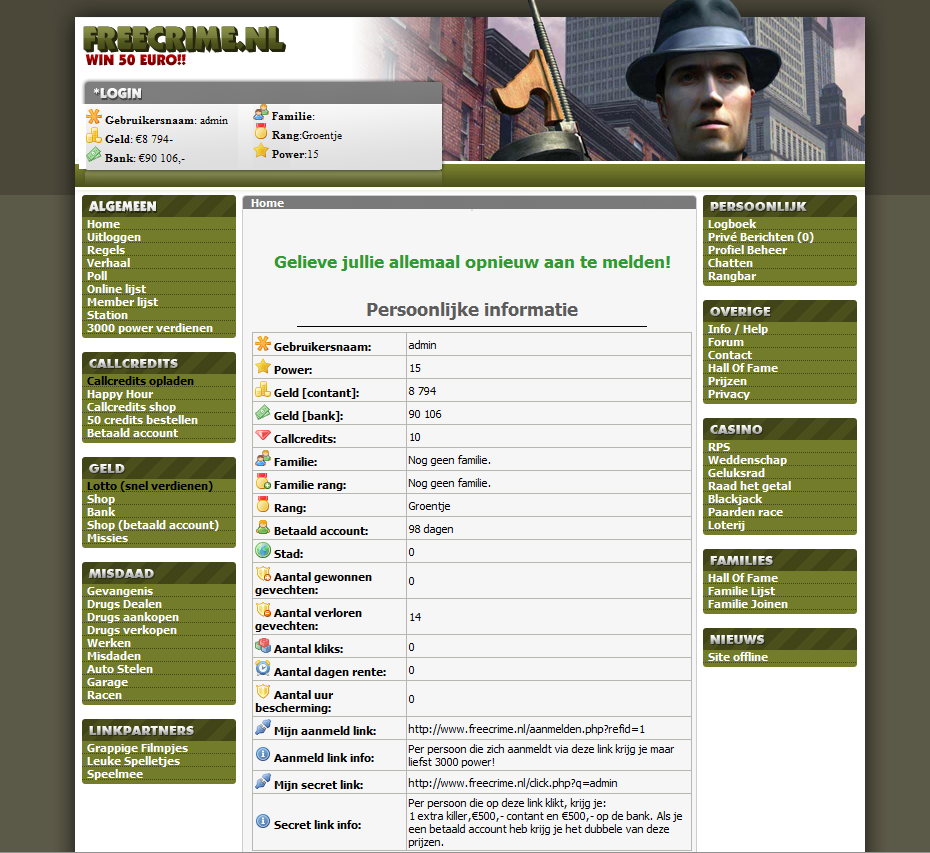Open Lotto (snel verdienen)
The width and height of the screenshot is (930, 853).
149,486
